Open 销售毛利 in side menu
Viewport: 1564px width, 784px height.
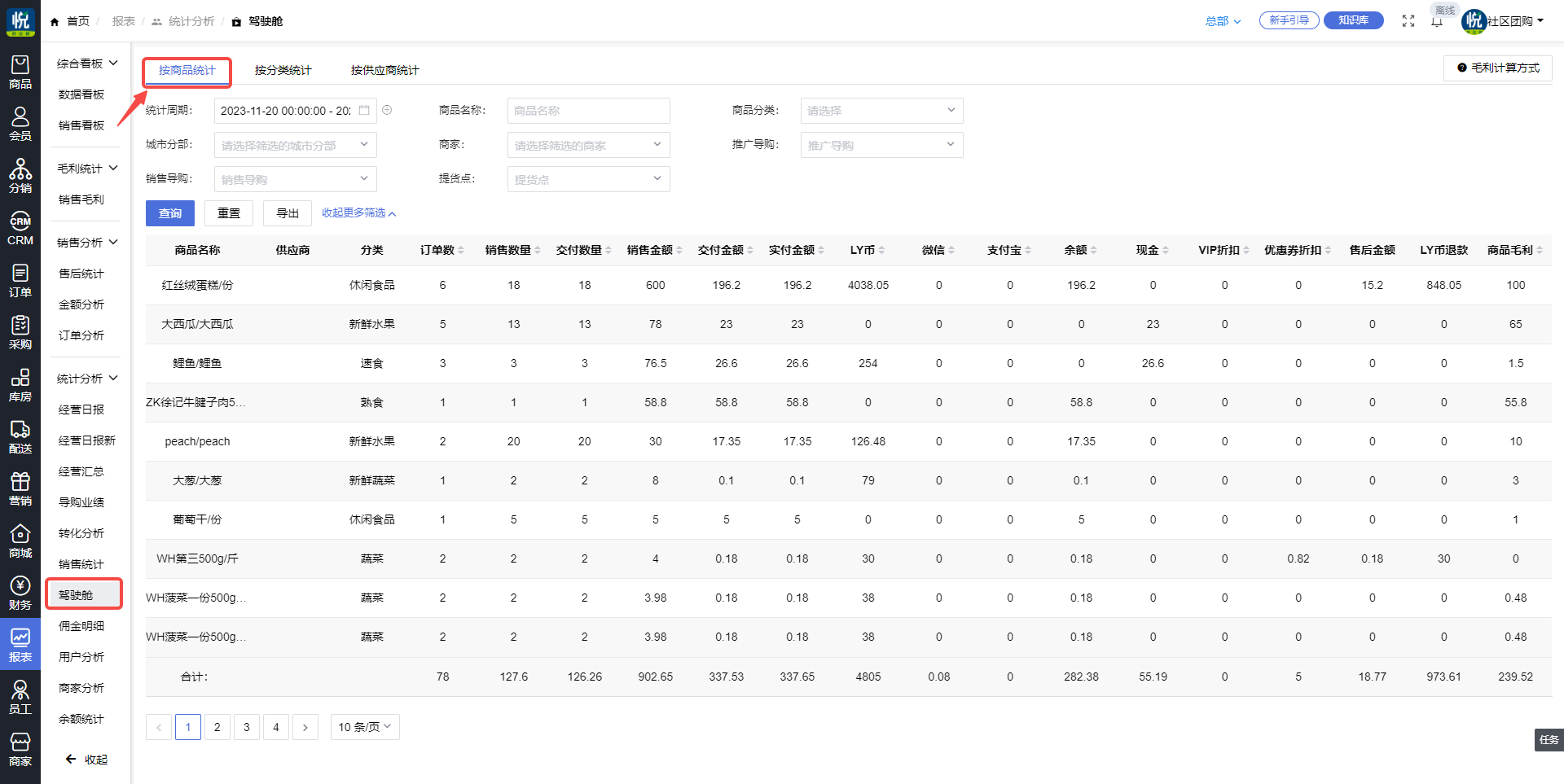[x=81, y=199]
